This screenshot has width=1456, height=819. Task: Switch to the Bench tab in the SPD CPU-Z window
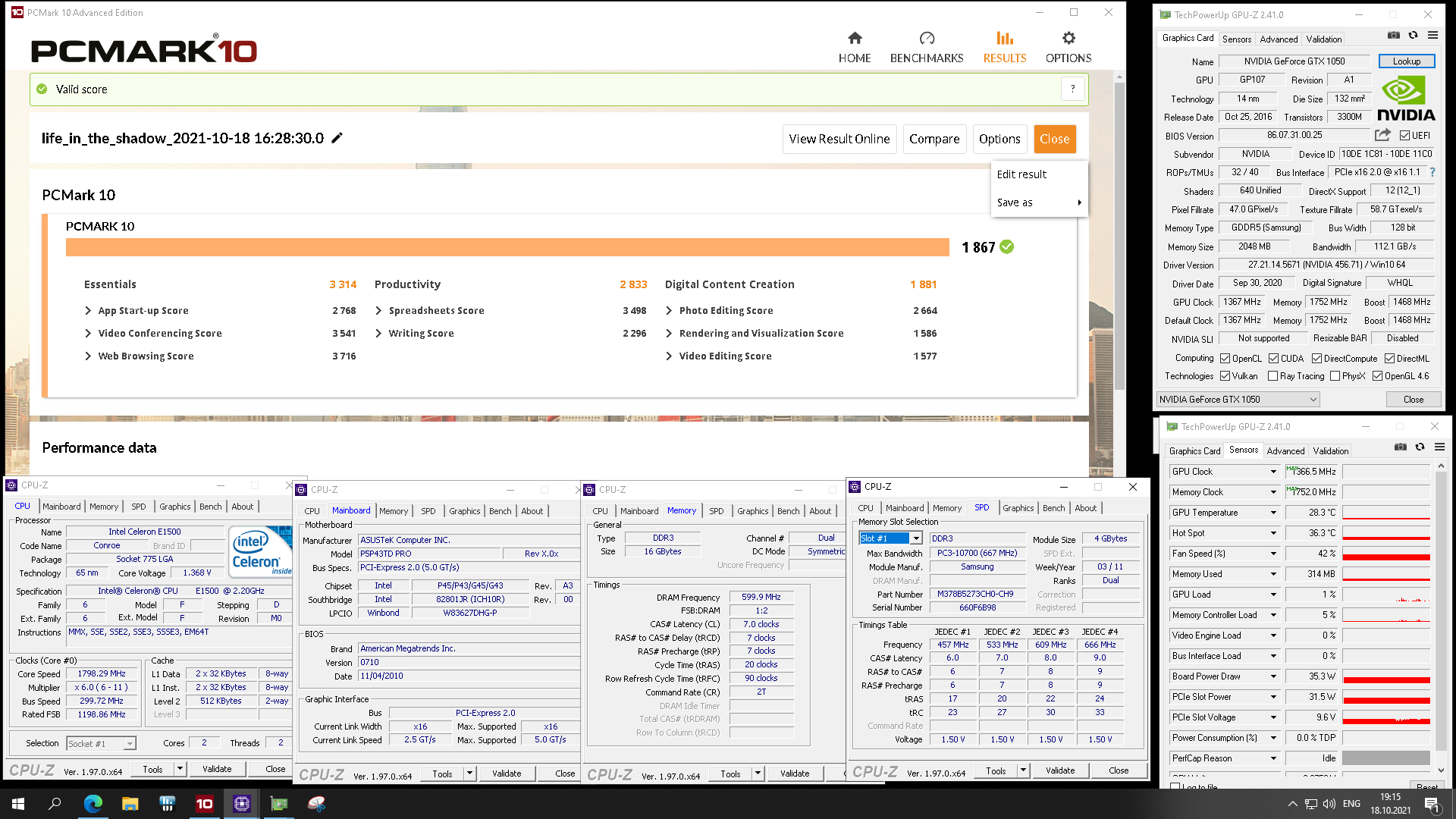pyautogui.click(x=1053, y=508)
